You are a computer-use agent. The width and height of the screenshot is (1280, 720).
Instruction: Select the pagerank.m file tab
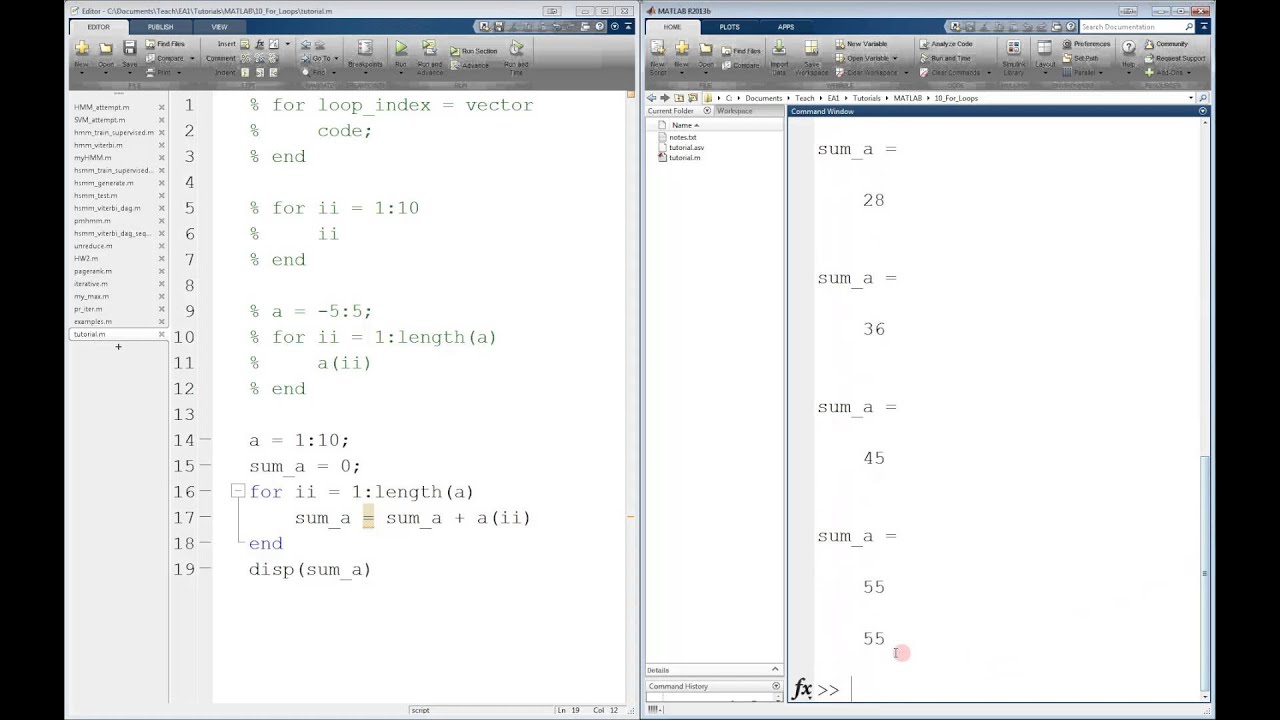coord(93,271)
